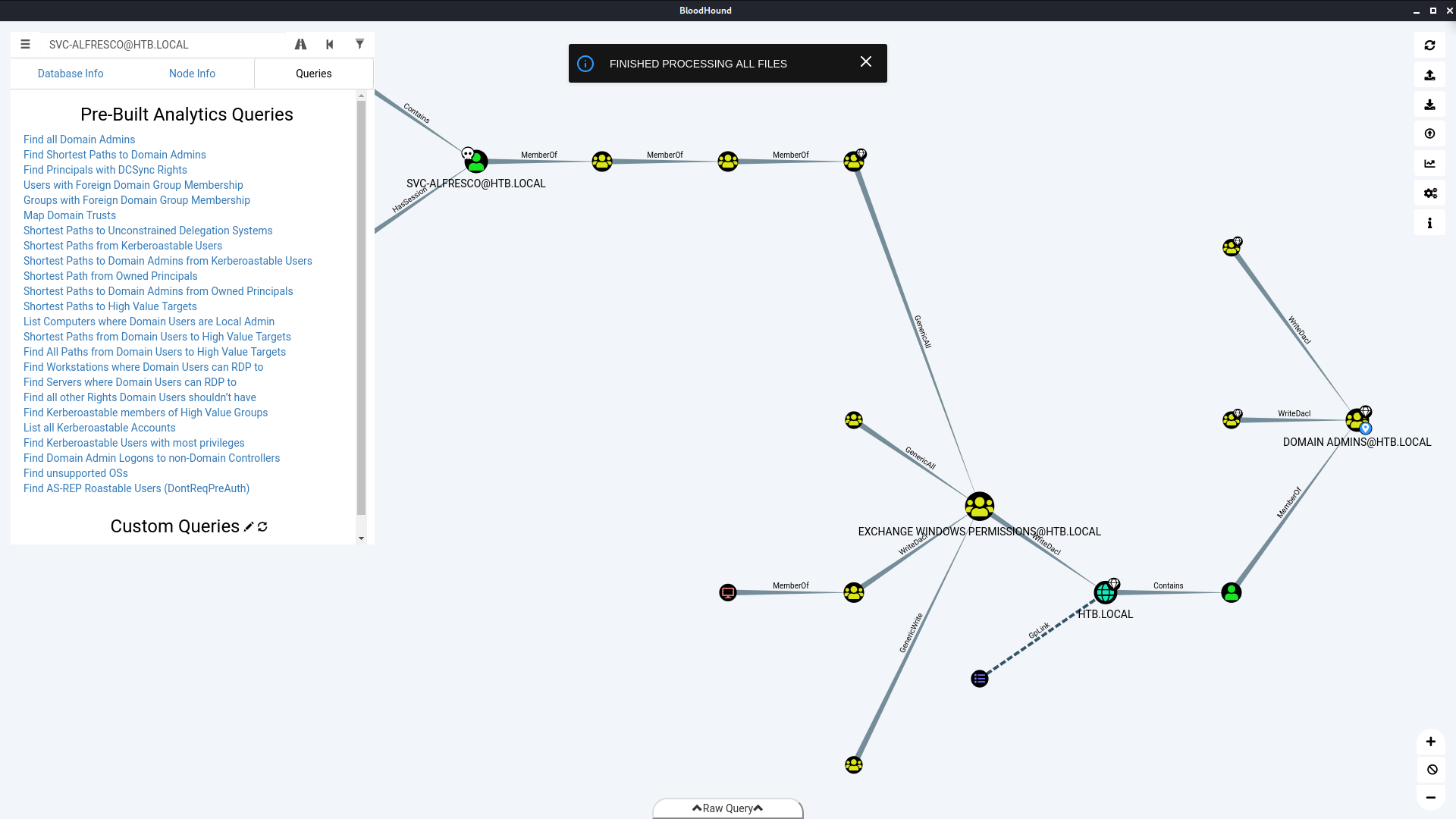1456x819 pixels.
Task: Click the GenericWrite edge label
Action: [x=911, y=633]
